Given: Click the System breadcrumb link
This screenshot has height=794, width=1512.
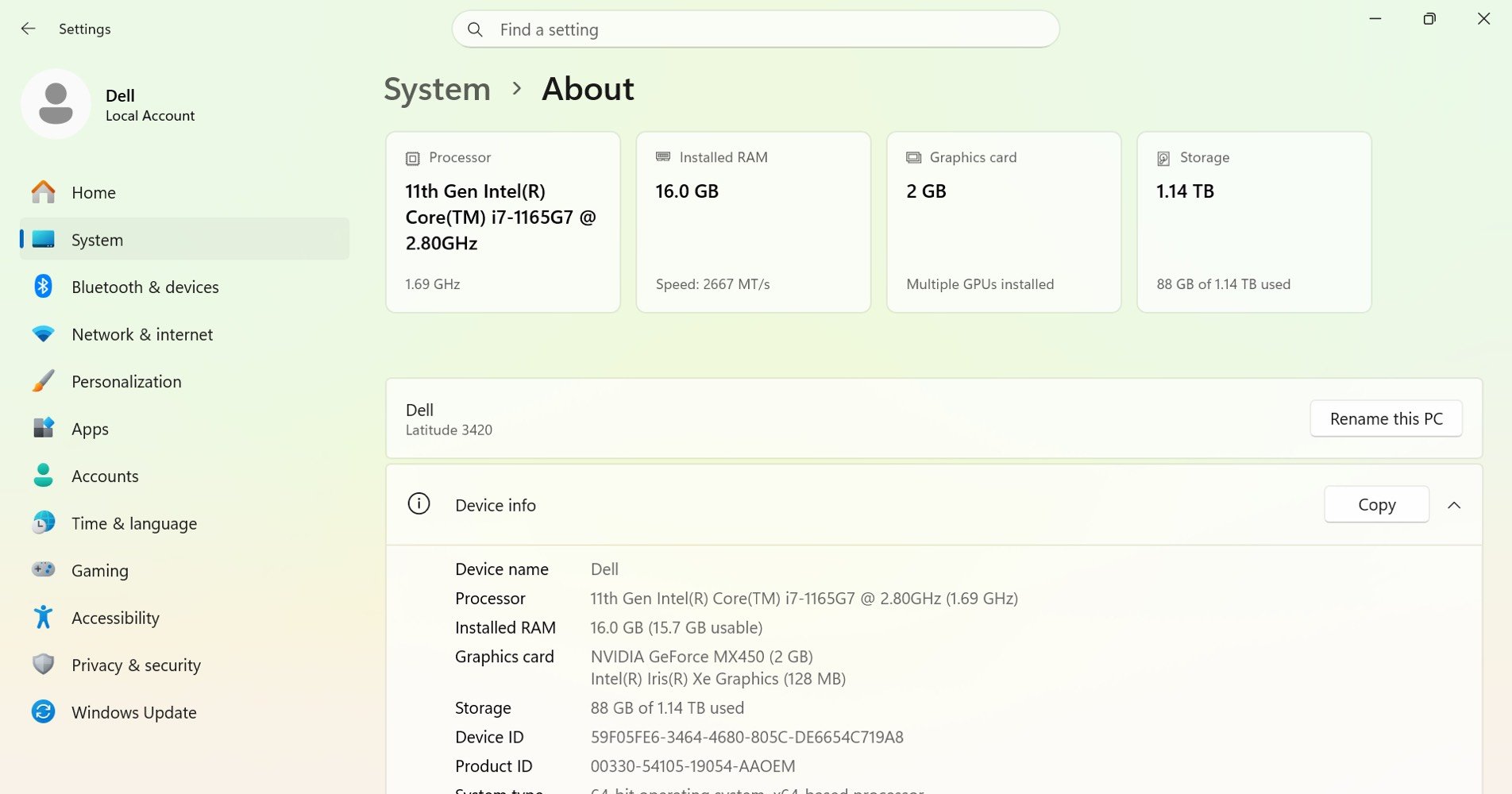Looking at the screenshot, I should 437,89.
